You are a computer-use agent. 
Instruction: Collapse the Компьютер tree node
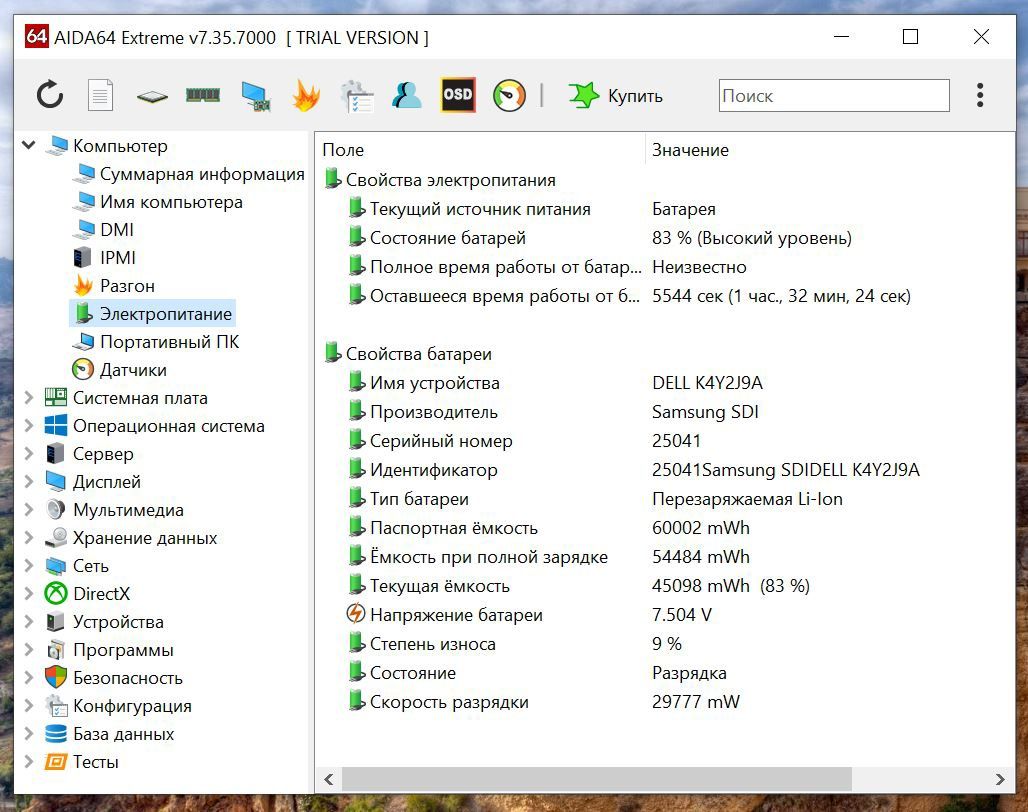point(29,145)
